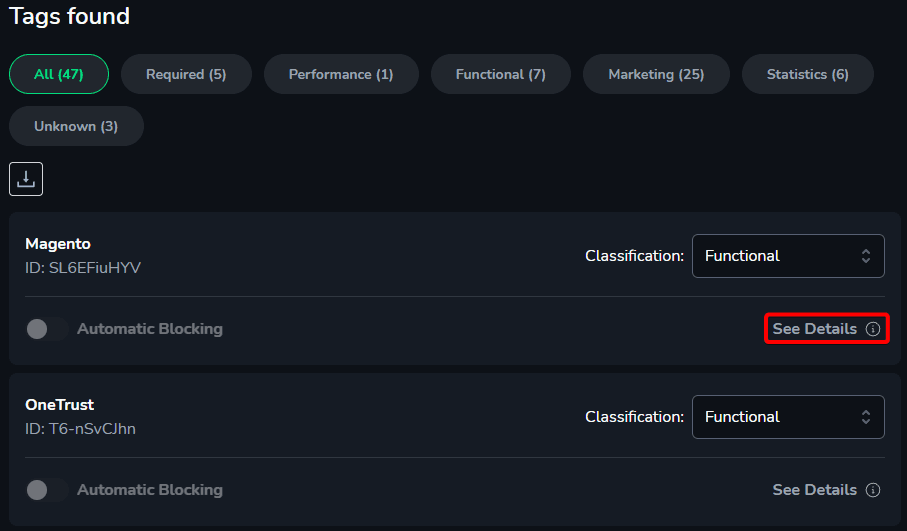Switch to the Functional (7) filter
The height and width of the screenshot is (531, 907).
(x=501, y=74)
